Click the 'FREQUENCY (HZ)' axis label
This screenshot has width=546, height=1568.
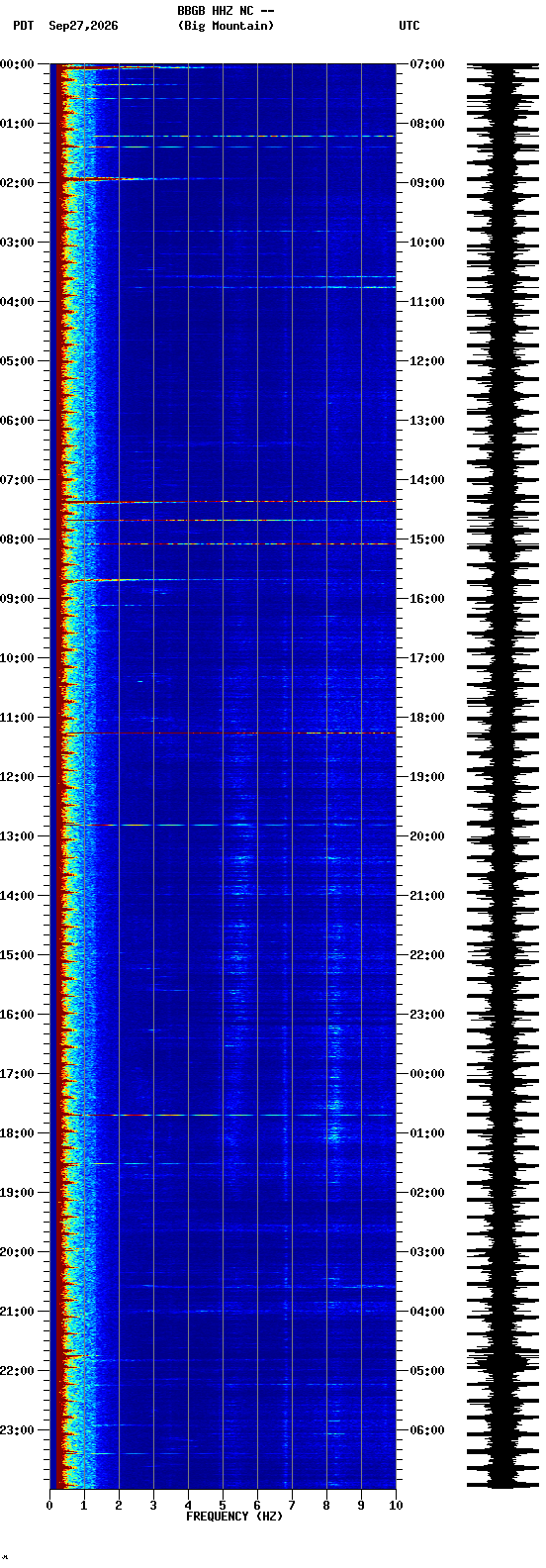234,1517
